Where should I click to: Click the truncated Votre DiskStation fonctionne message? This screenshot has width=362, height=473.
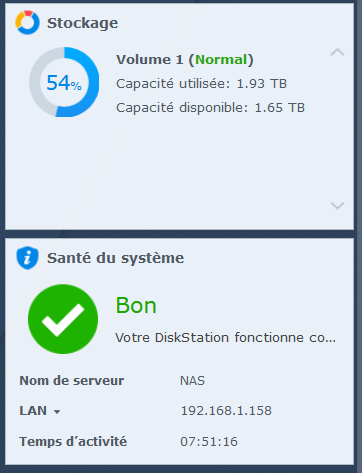(x=225, y=338)
